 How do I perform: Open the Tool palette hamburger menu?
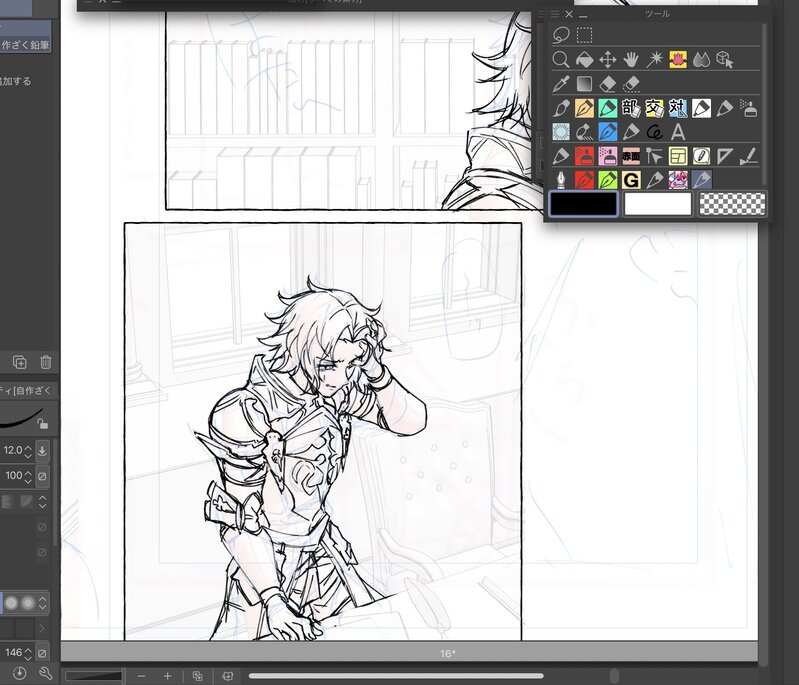(x=555, y=14)
